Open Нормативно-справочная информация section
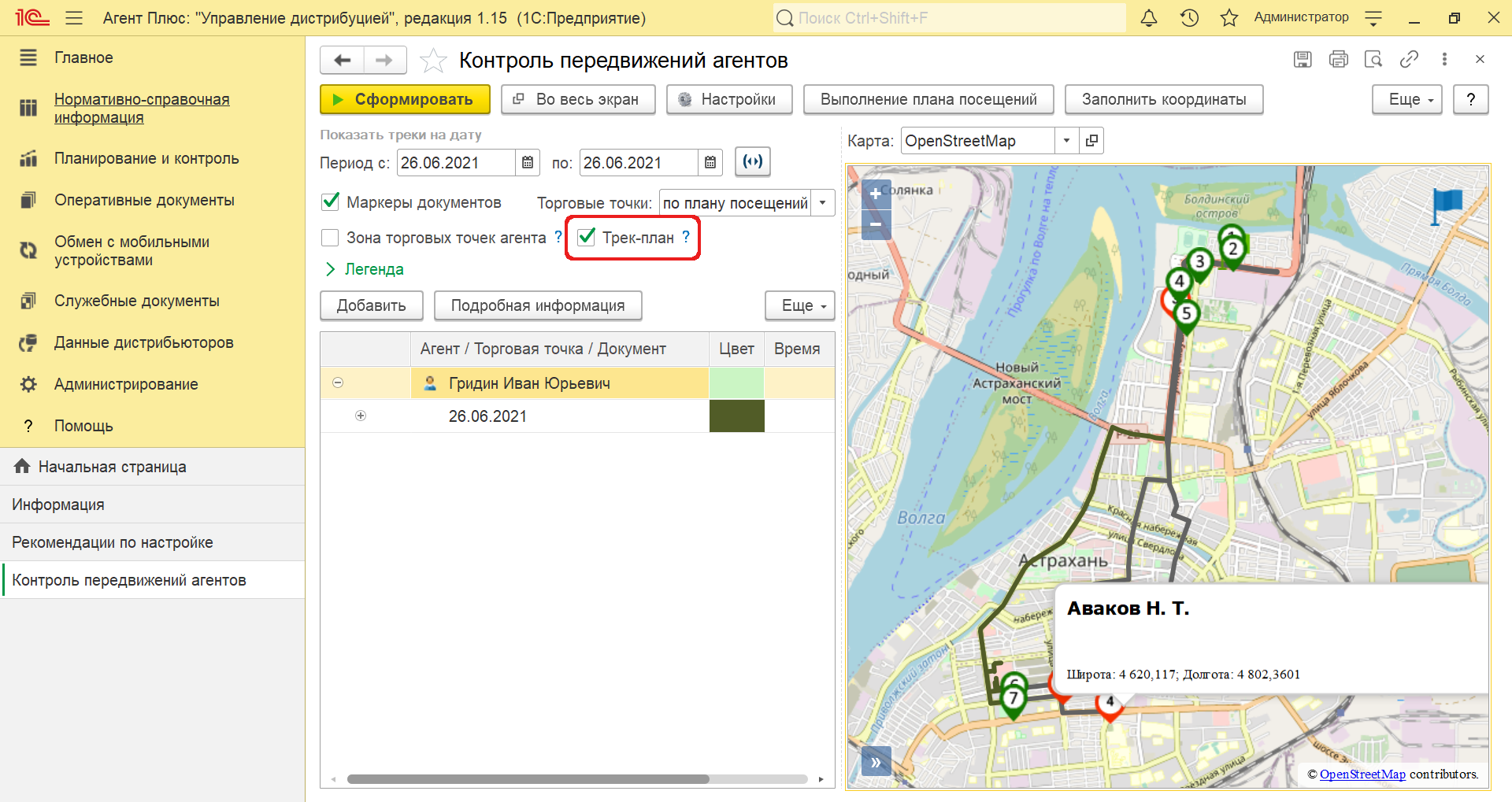The image size is (1512, 802). (x=142, y=108)
